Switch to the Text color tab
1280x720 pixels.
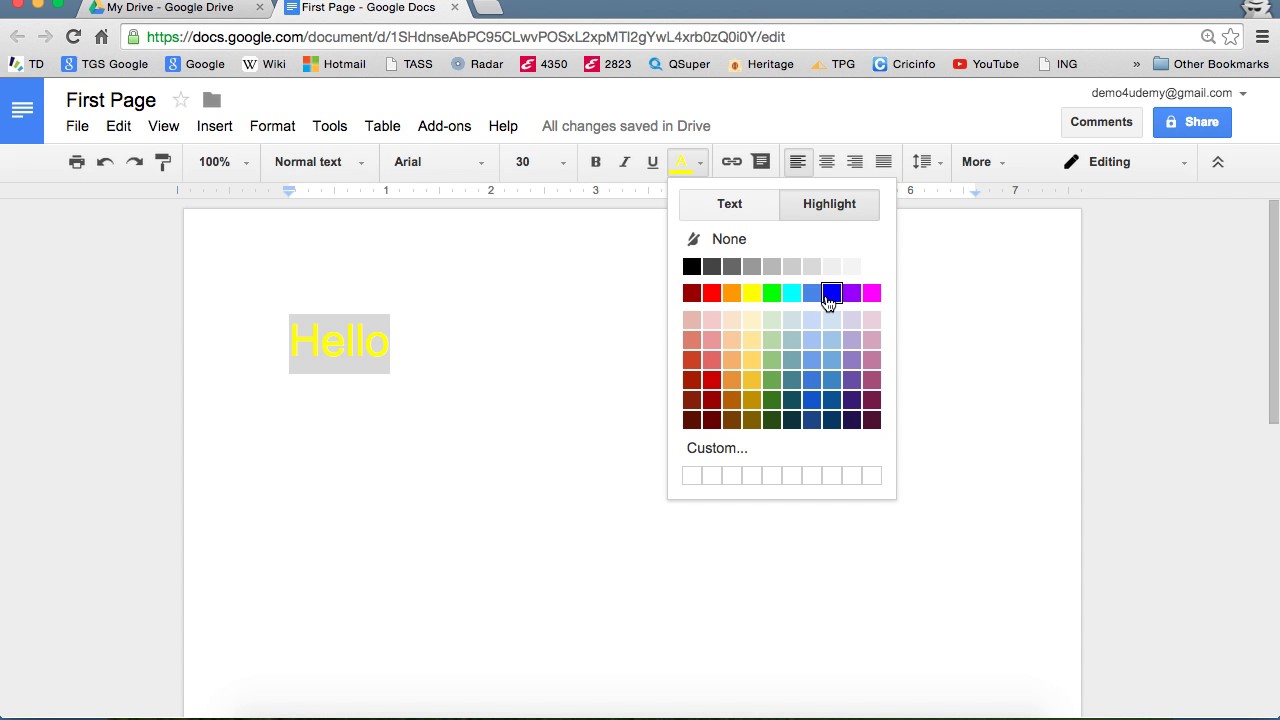[x=729, y=204]
